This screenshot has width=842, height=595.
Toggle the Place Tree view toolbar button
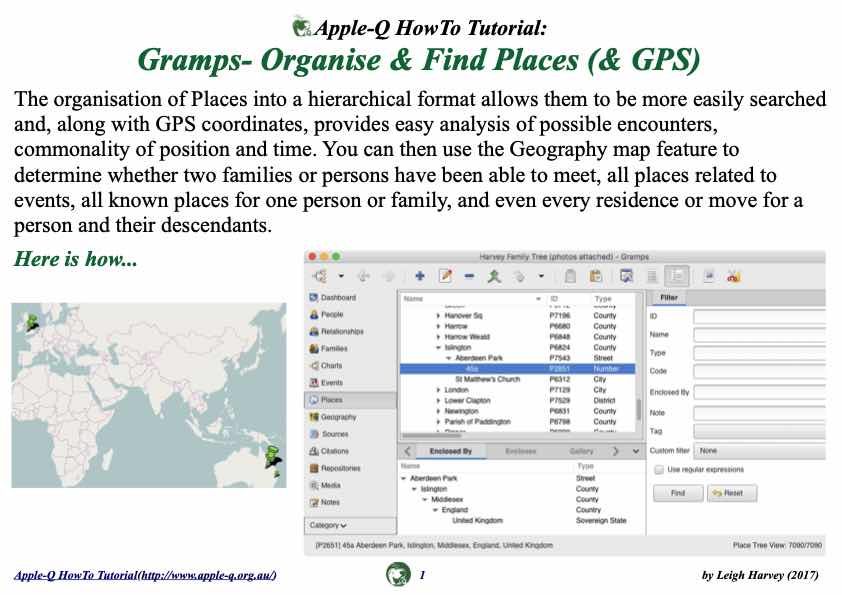(x=677, y=276)
